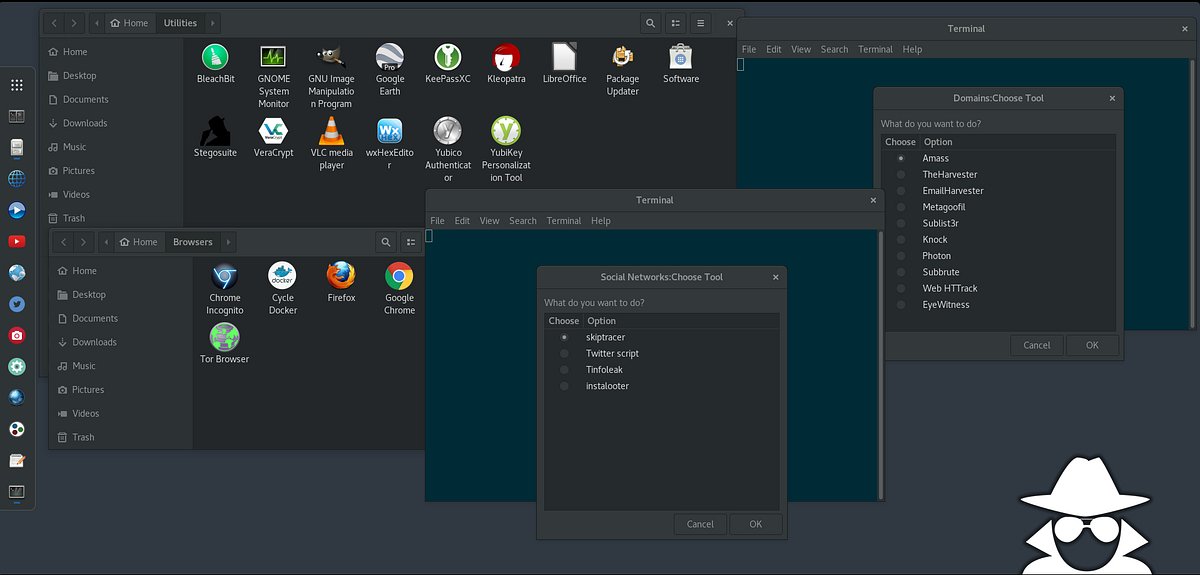Click the front Terminal vertical scrollbar

880,365
